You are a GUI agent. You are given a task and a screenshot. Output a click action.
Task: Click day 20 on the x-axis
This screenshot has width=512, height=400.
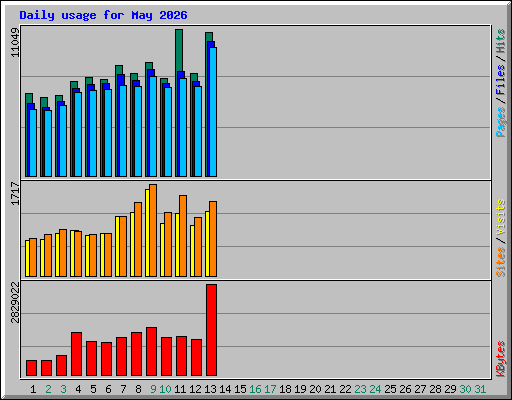(315, 389)
